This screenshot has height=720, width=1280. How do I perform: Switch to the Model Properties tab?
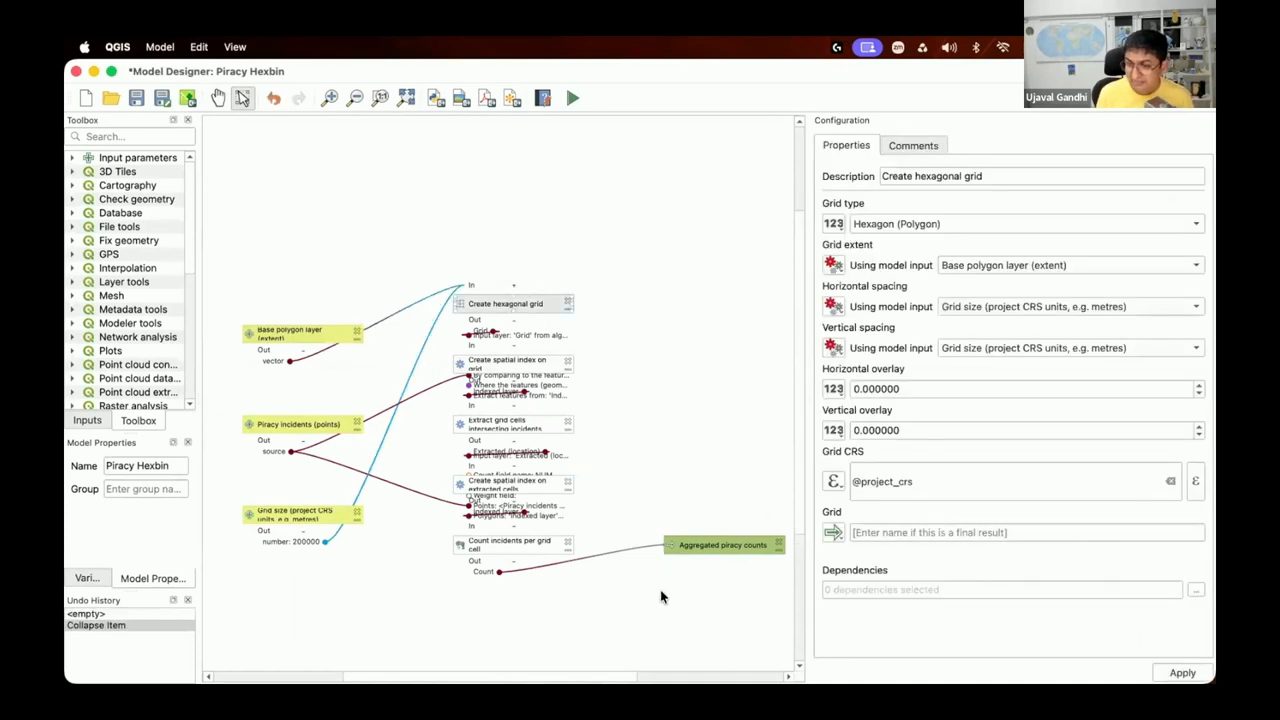[153, 578]
